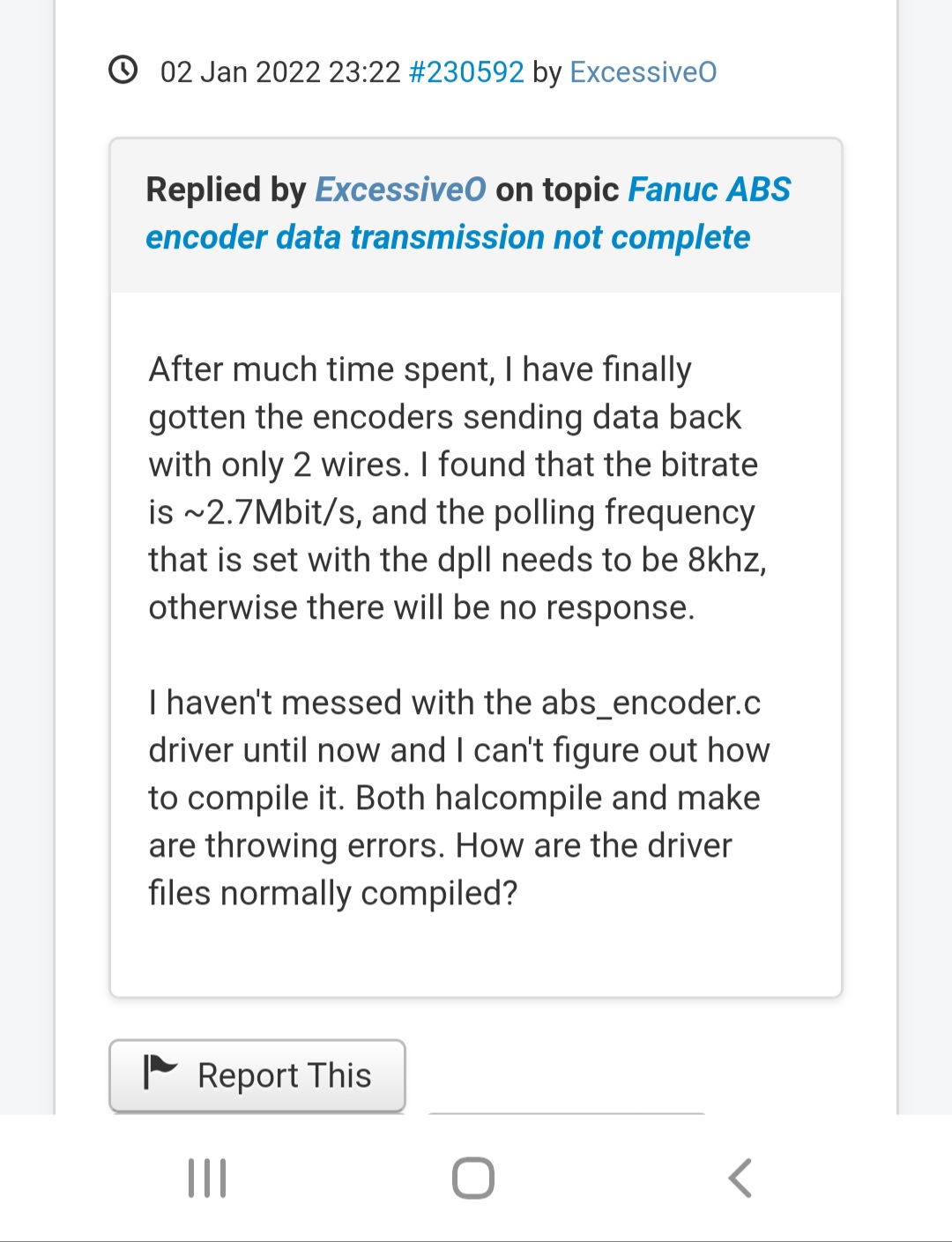Open ExcessiveO profile link in post header
The image size is (952, 1242).
pos(643,72)
